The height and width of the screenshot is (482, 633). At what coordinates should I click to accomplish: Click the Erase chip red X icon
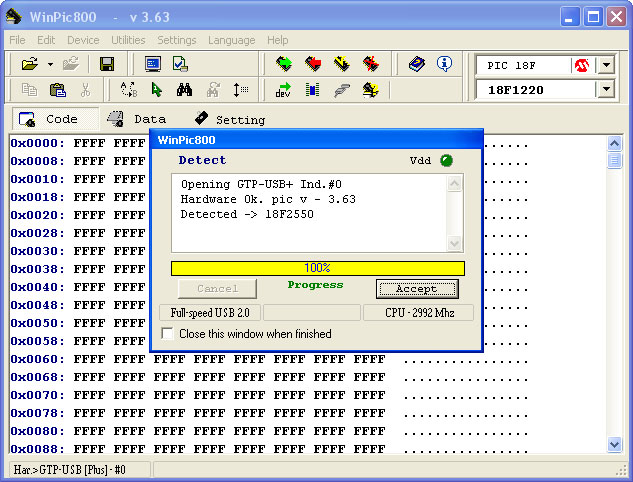(371, 64)
